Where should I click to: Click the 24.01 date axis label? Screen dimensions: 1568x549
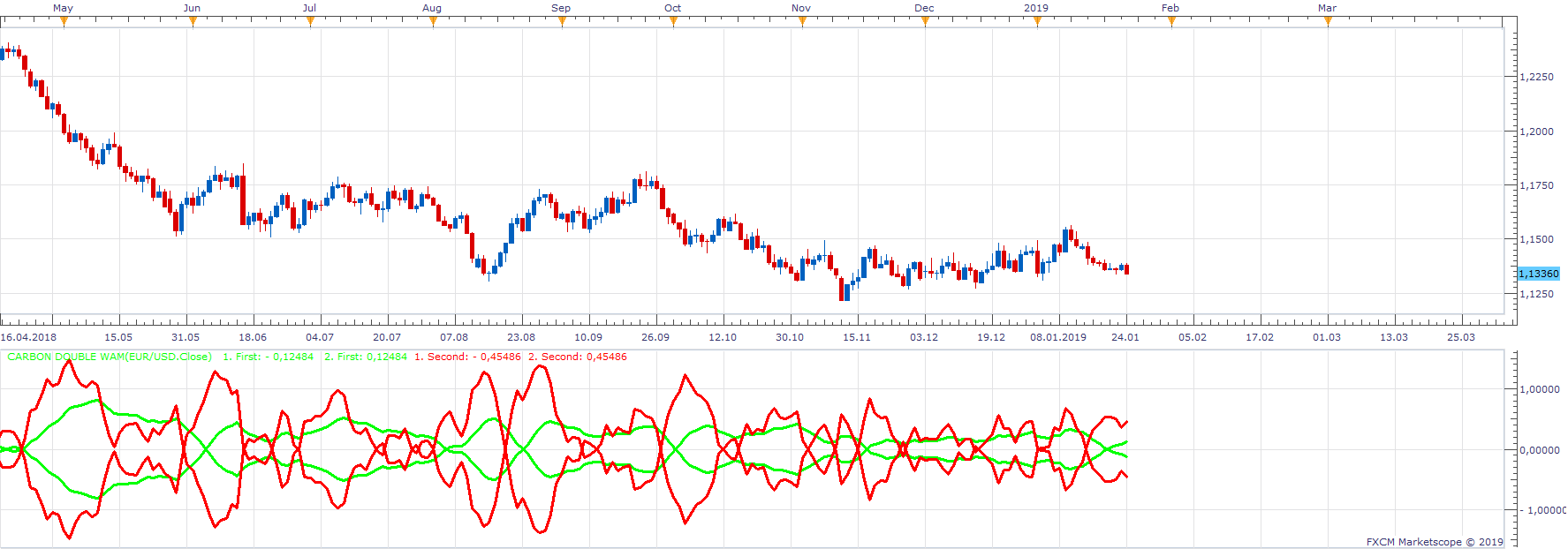pos(1125,337)
